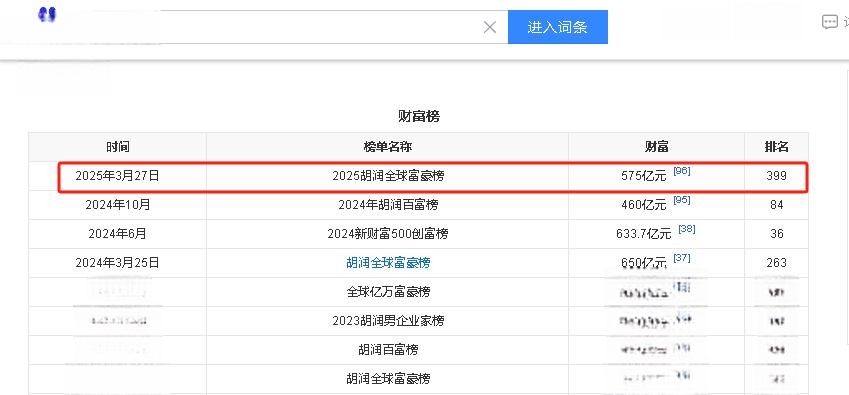Clear the search box with the X icon
The width and height of the screenshot is (849, 395).
coord(489,27)
